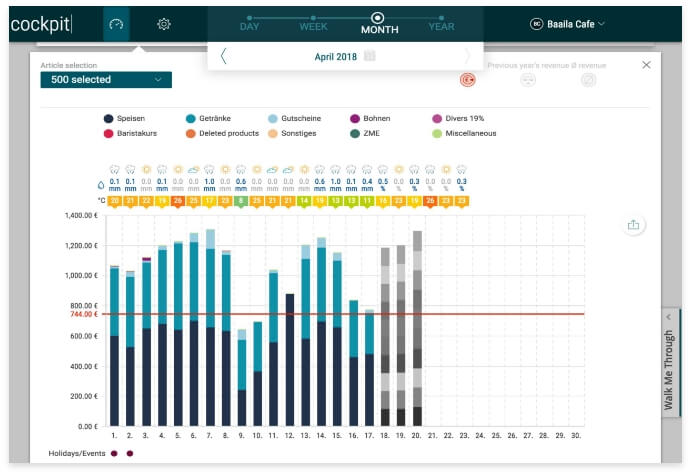Open the Article selection dropdown
Viewport: 691px width, 475px height.
click(105, 80)
